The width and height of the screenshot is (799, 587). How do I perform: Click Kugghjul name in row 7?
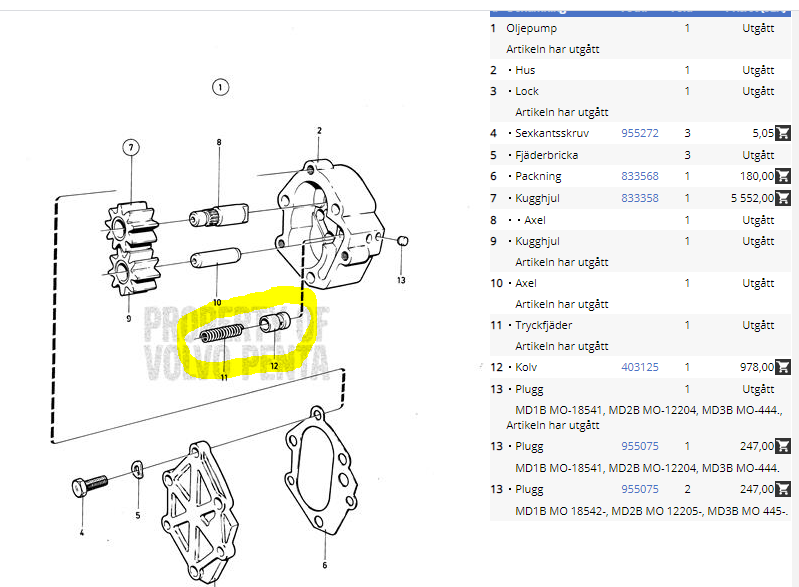[537, 199]
